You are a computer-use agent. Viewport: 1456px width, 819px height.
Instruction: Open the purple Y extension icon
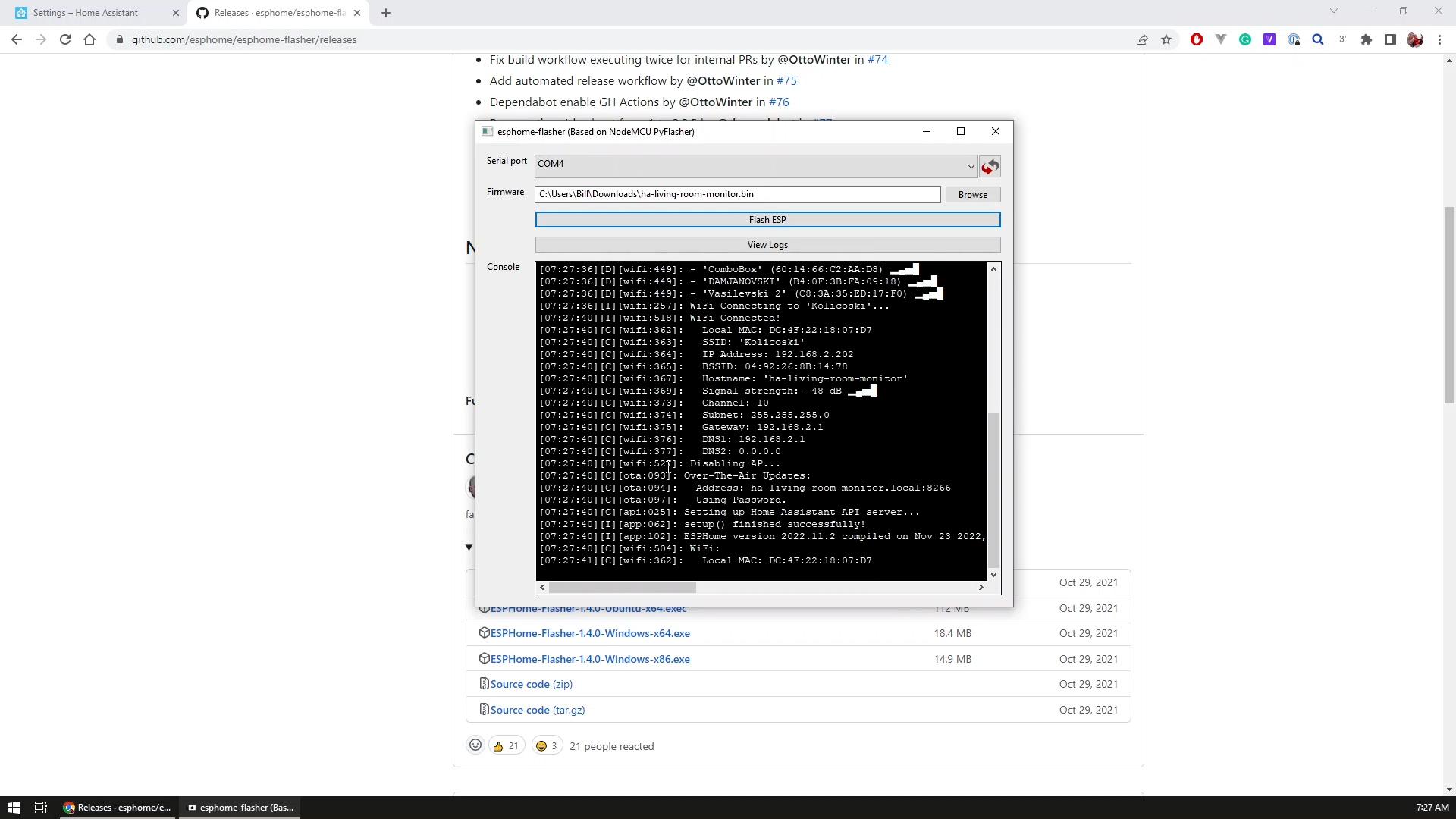tap(1269, 39)
